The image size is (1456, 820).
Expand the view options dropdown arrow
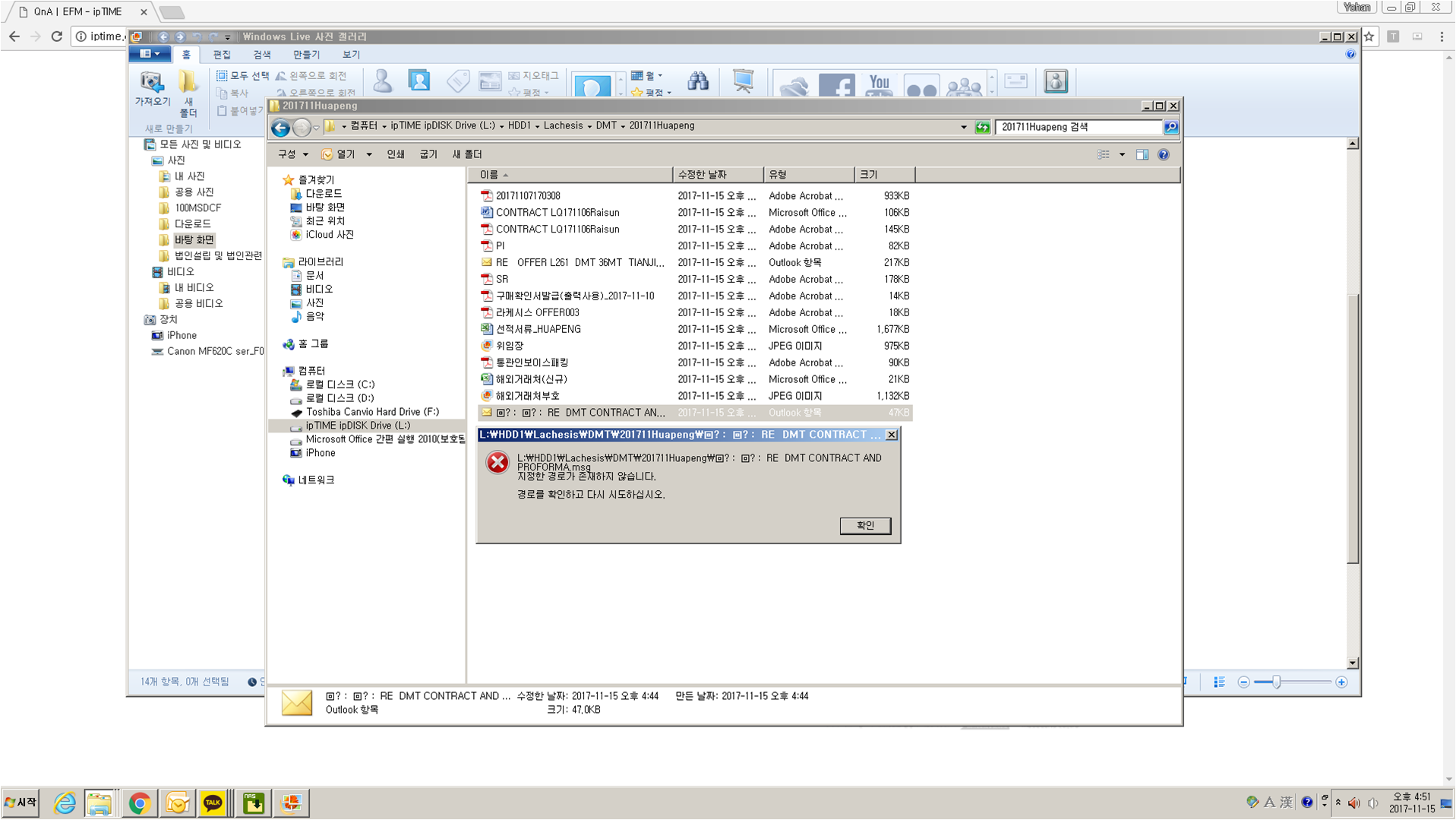coord(1122,154)
